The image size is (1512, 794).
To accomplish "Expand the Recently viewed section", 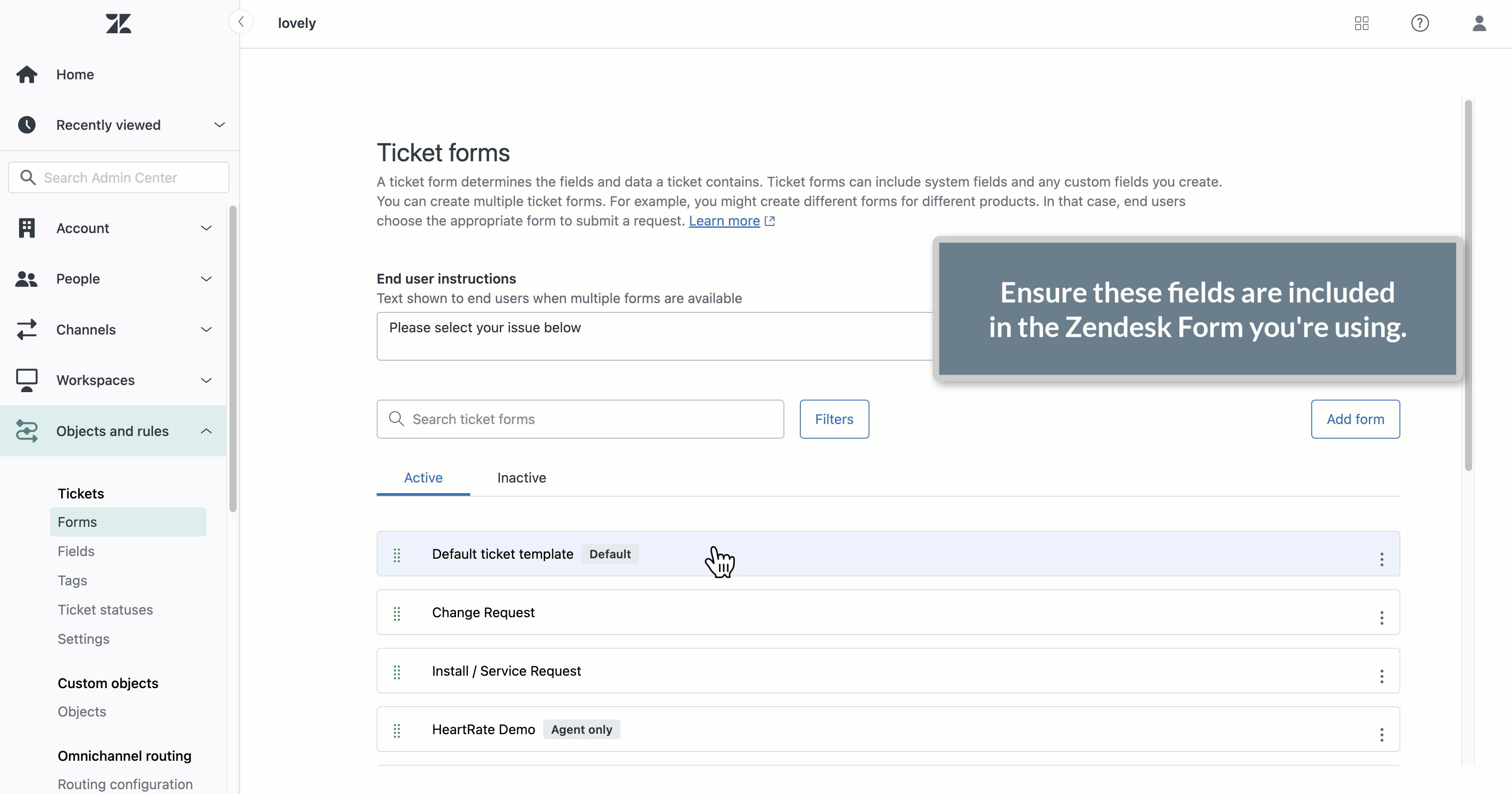I will click(219, 125).
